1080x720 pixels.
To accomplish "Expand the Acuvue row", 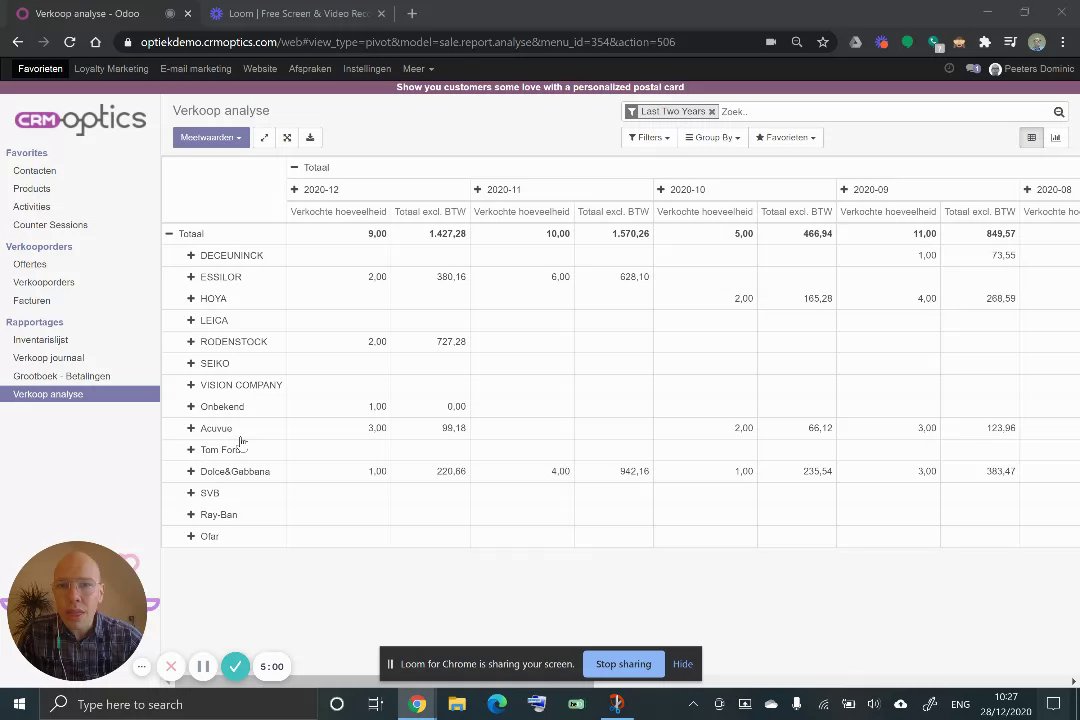I will click(191, 428).
